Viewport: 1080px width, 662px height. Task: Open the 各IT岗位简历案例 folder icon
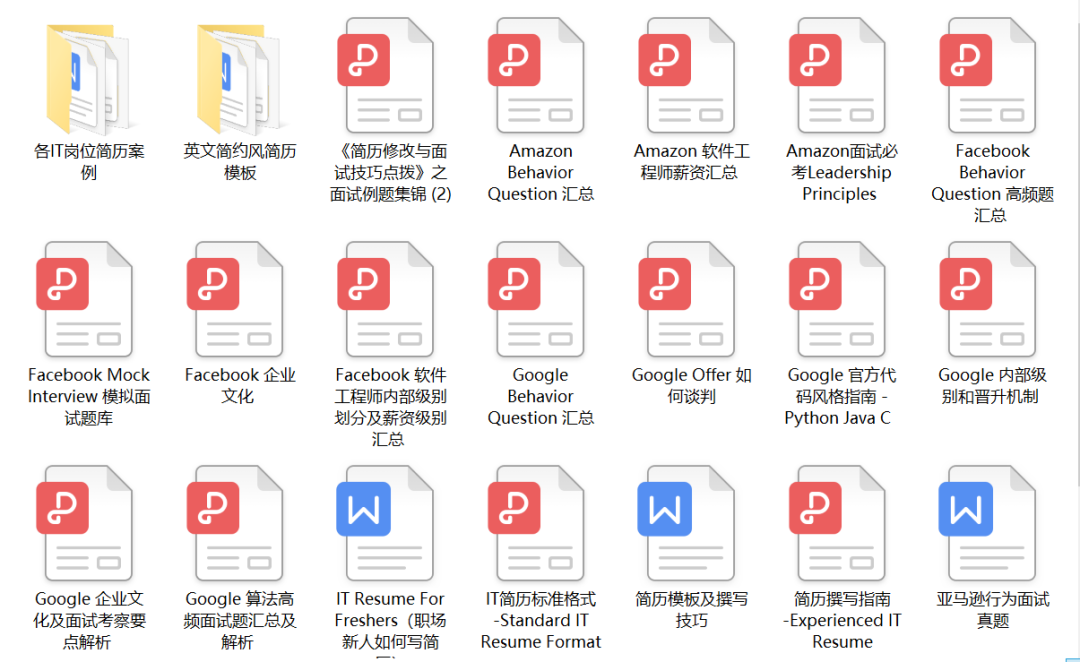[x=87, y=78]
